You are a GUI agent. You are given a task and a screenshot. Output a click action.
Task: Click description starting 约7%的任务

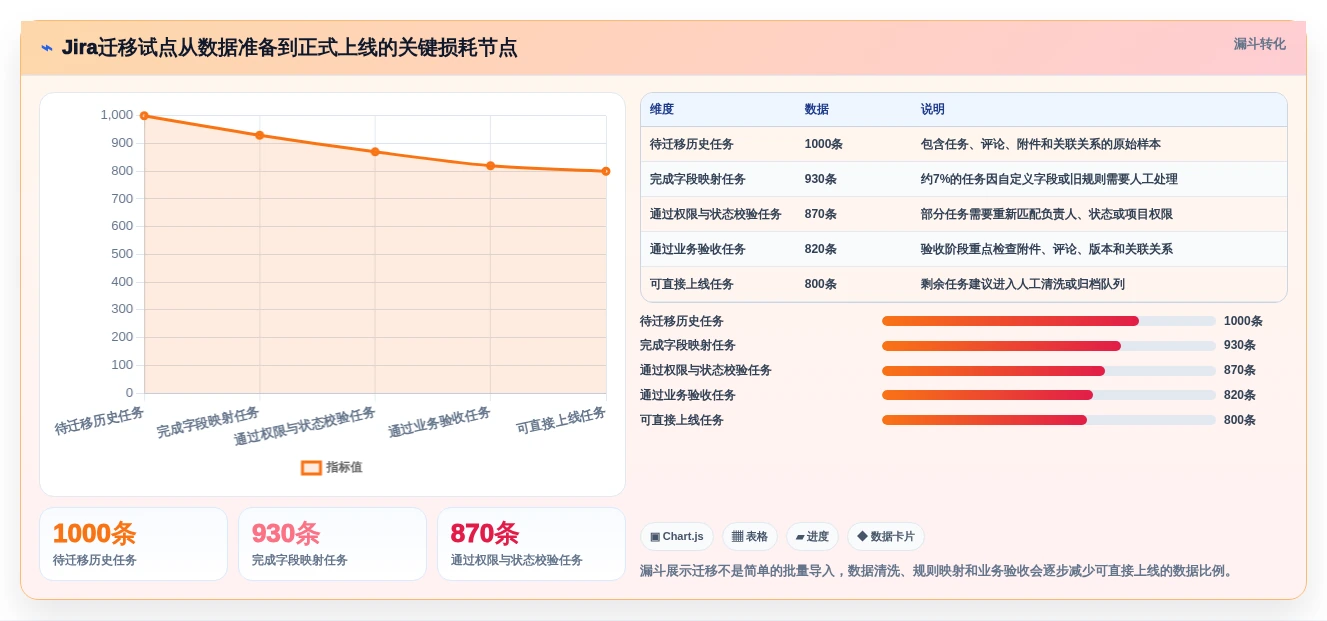pyautogui.click(x=1049, y=179)
